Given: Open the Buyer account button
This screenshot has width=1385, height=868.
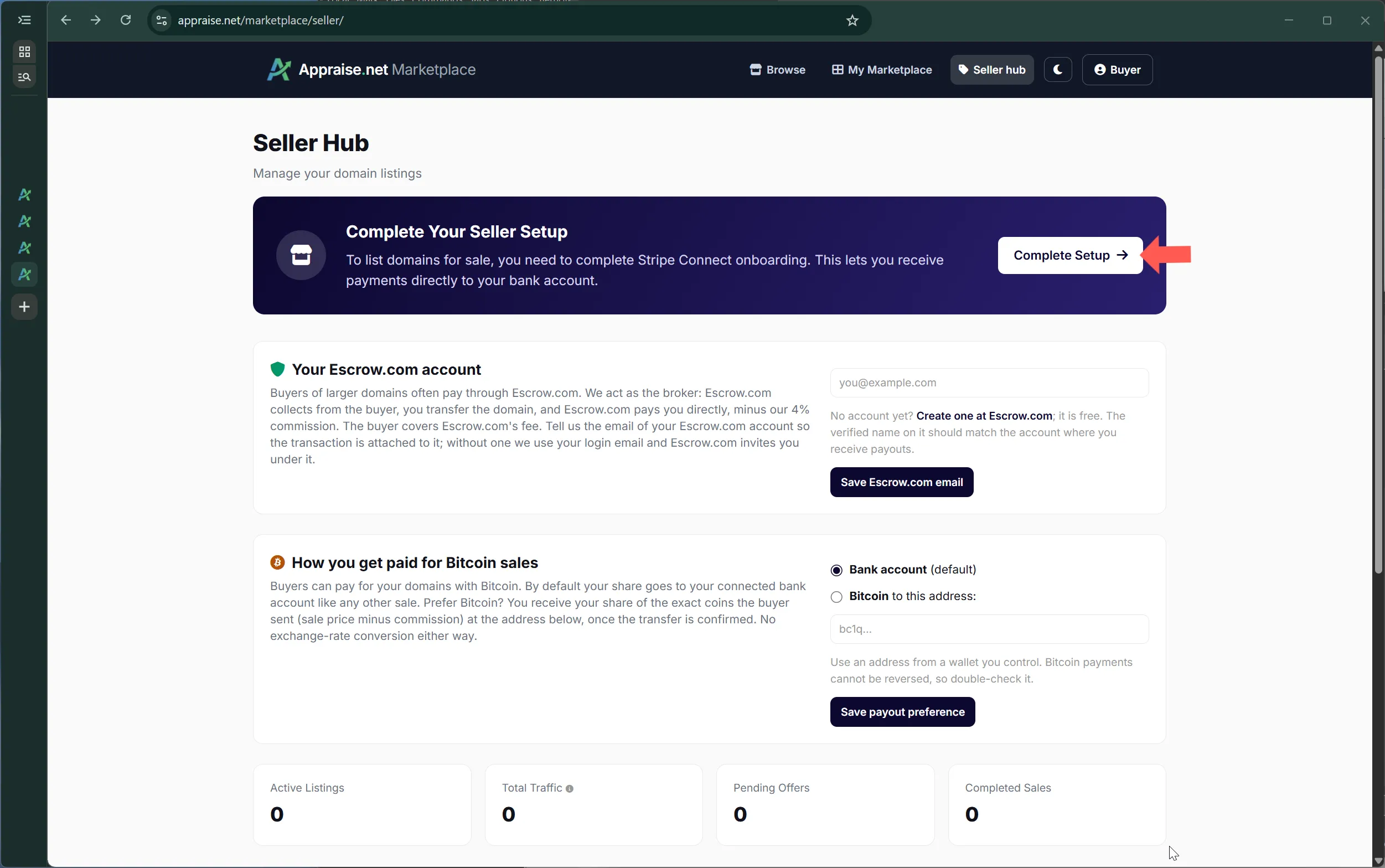Looking at the screenshot, I should tap(1117, 69).
